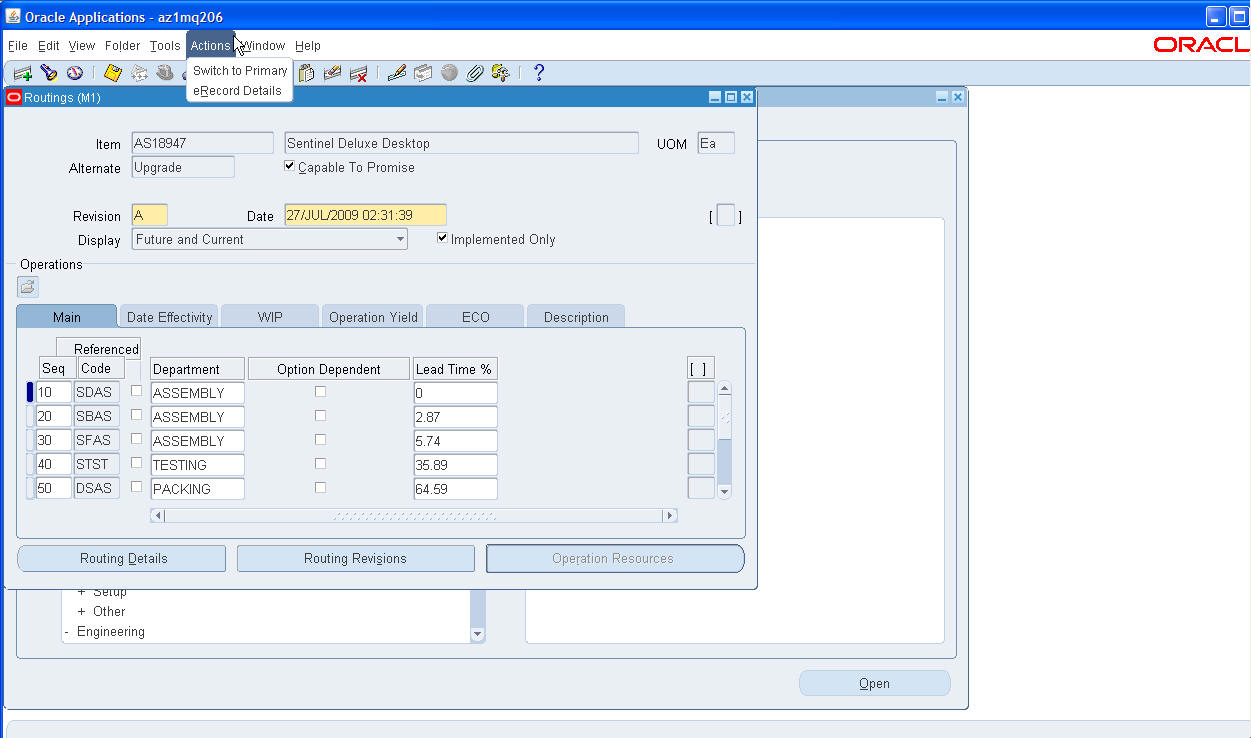Click the Edit Field pencil icon
The height and width of the screenshot is (738, 1251).
point(396,73)
